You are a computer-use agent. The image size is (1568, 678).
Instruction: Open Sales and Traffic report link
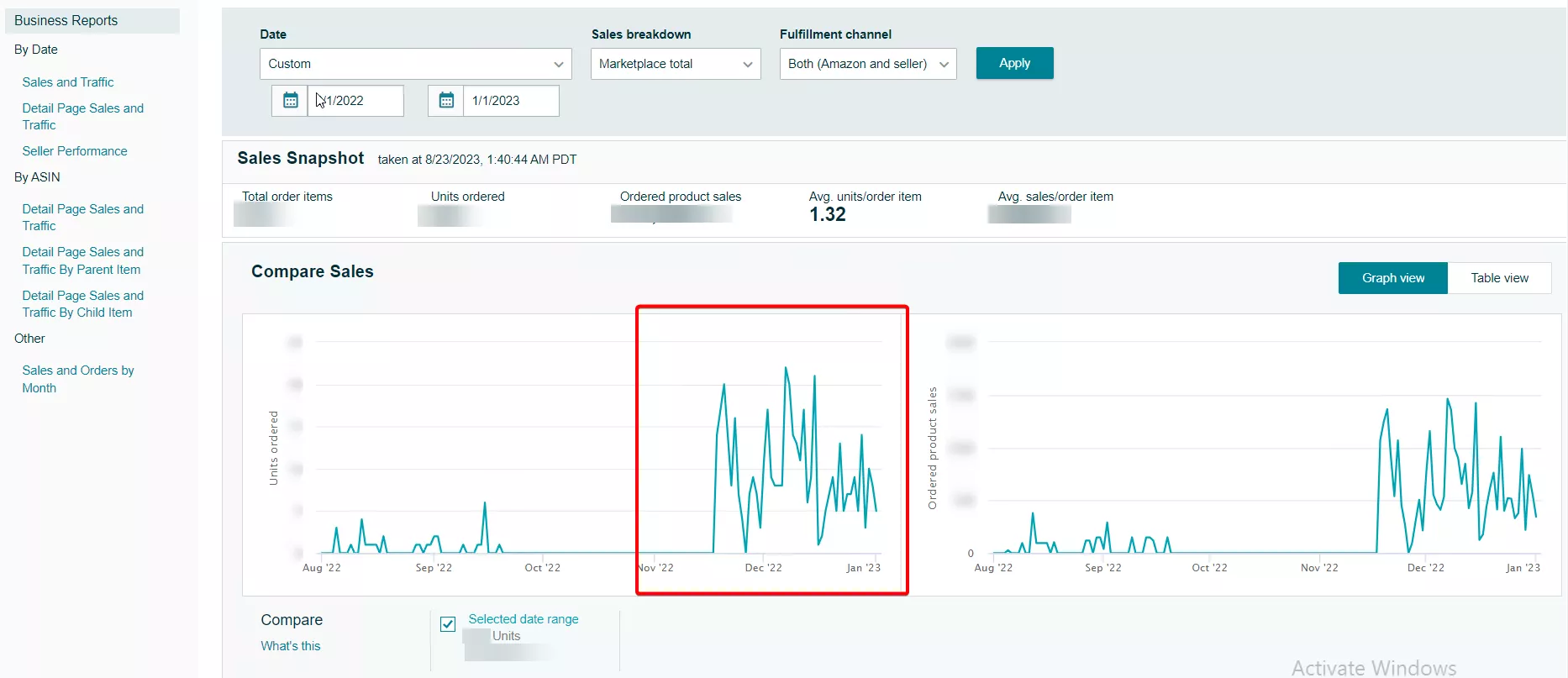68,82
